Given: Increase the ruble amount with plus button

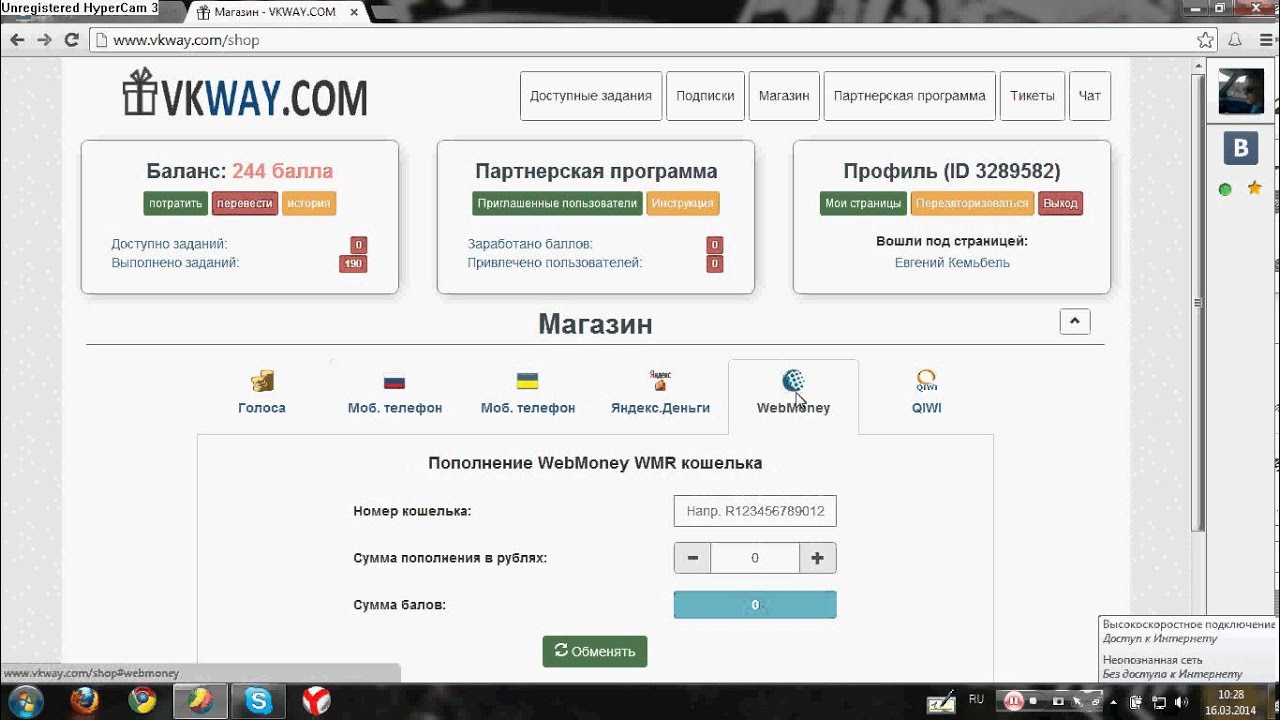Looking at the screenshot, I should [x=817, y=558].
